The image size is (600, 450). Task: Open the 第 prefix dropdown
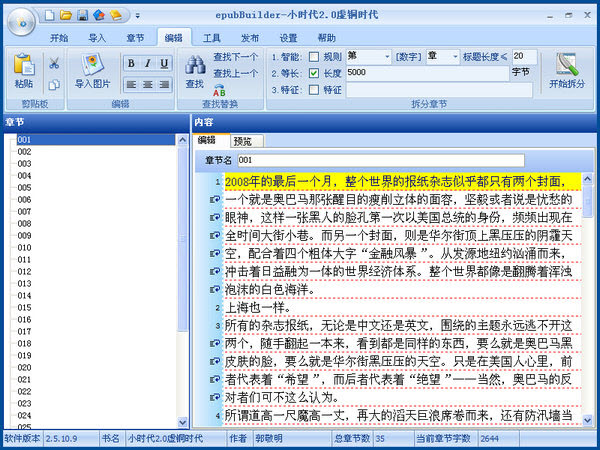387,57
